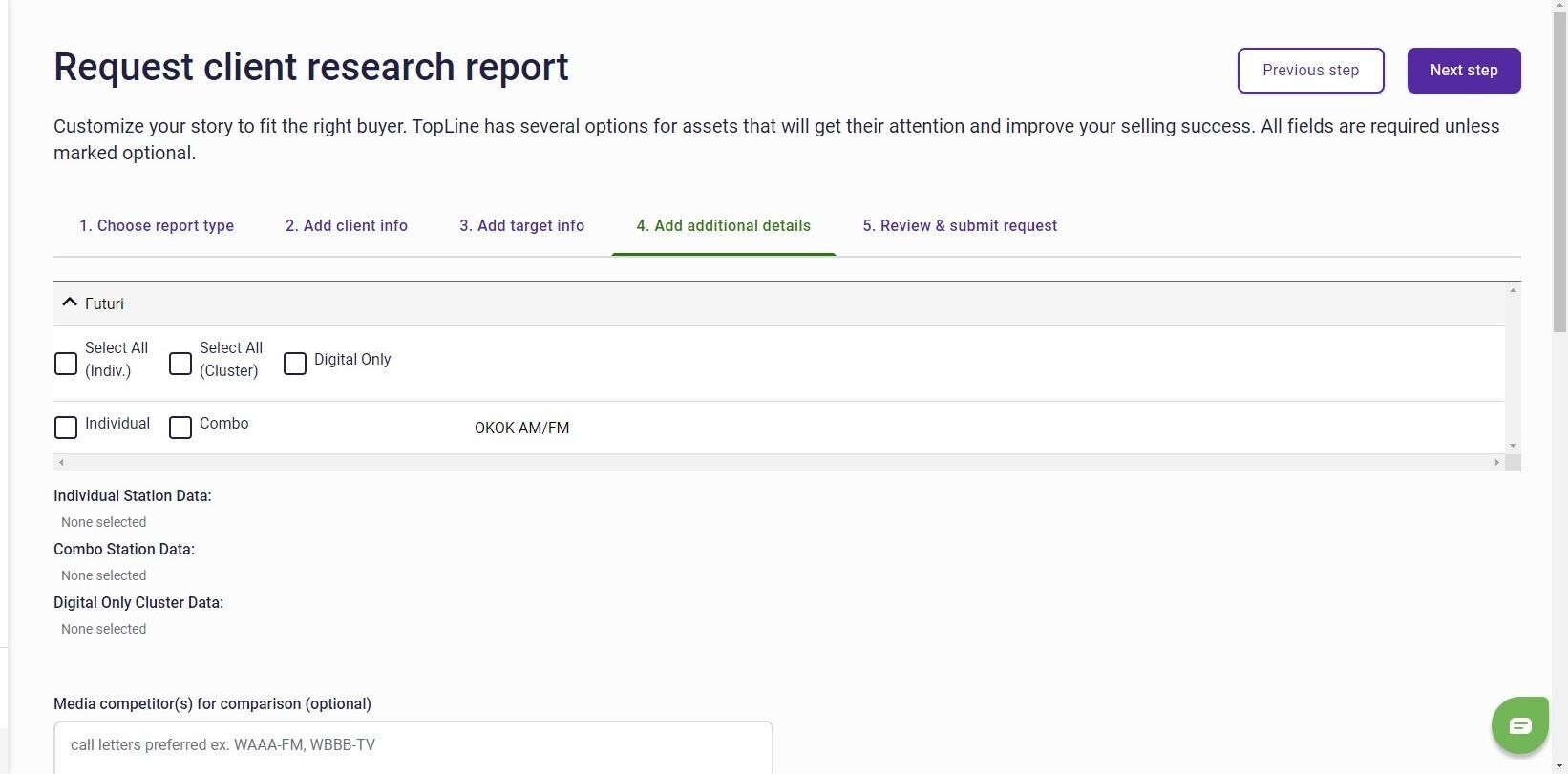Check the Select All (Indiv.) checkbox
The width and height of the screenshot is (1568, 774).
tap(66, 364)
